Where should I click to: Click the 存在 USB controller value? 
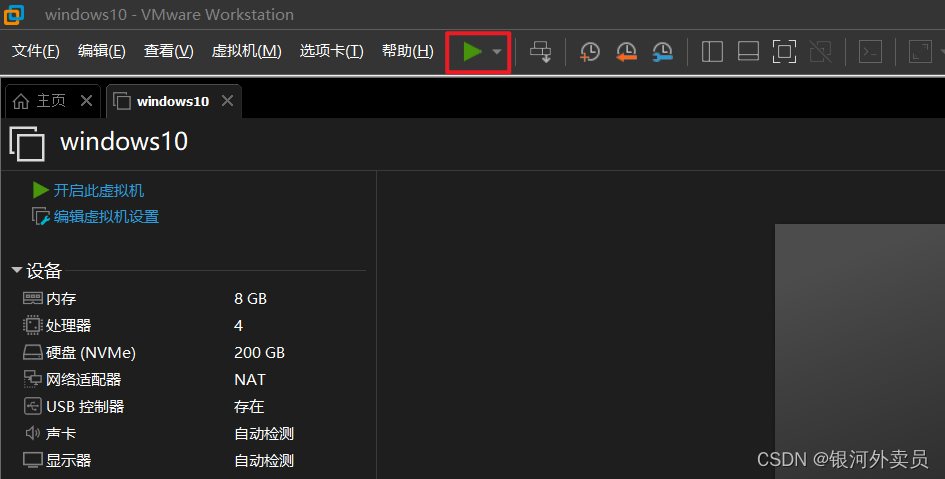(x=249, y=407)
